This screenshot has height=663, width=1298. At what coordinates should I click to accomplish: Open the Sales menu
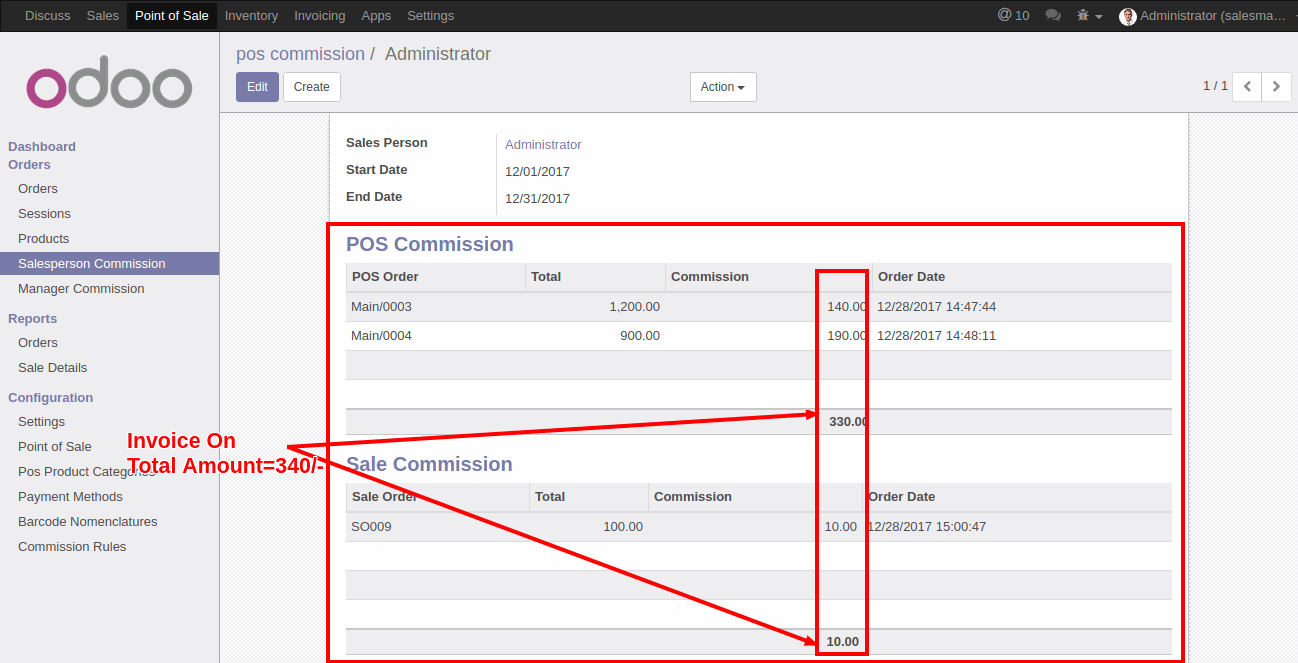[103, 16]
